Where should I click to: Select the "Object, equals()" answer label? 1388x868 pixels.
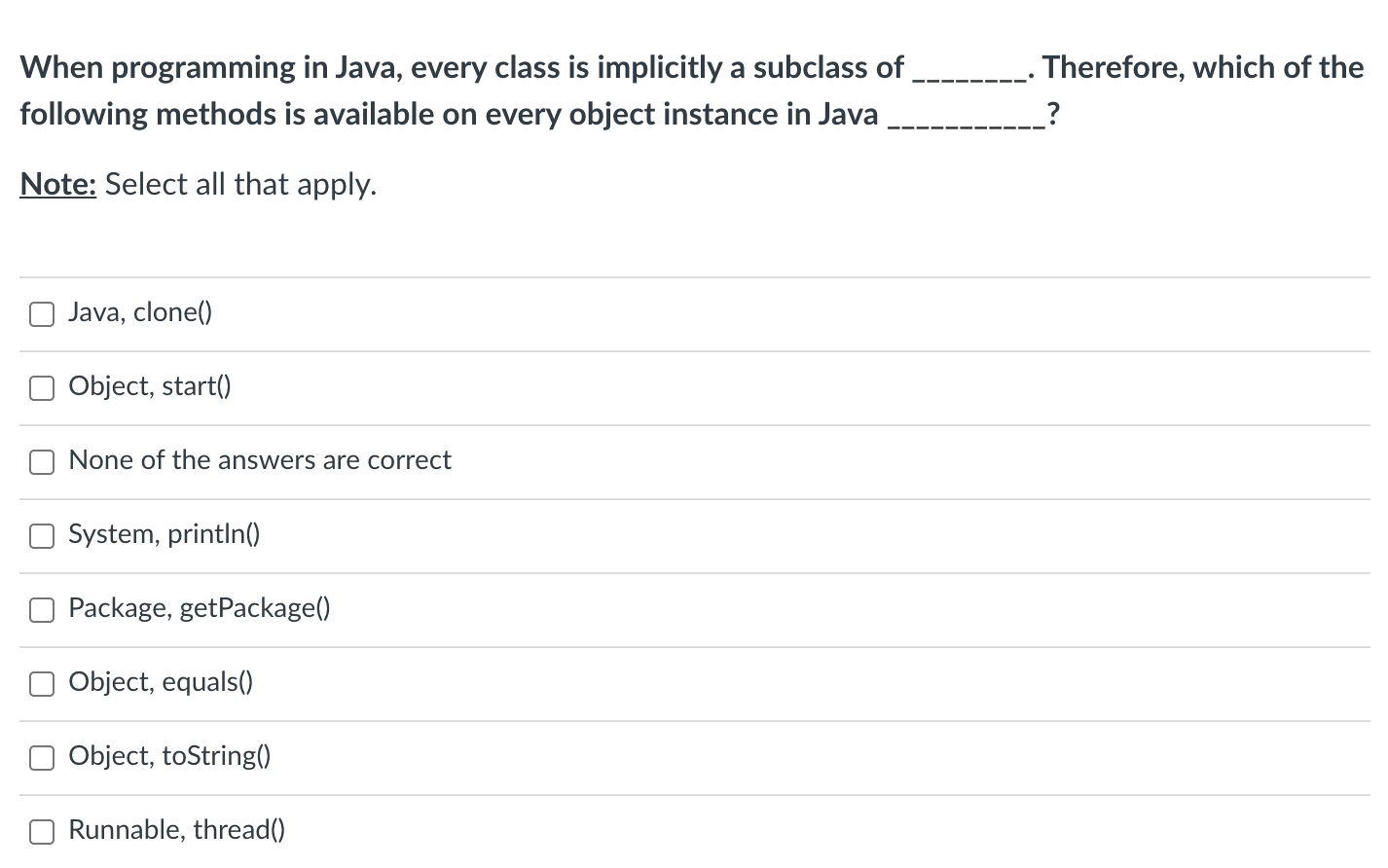pos(160,681)
